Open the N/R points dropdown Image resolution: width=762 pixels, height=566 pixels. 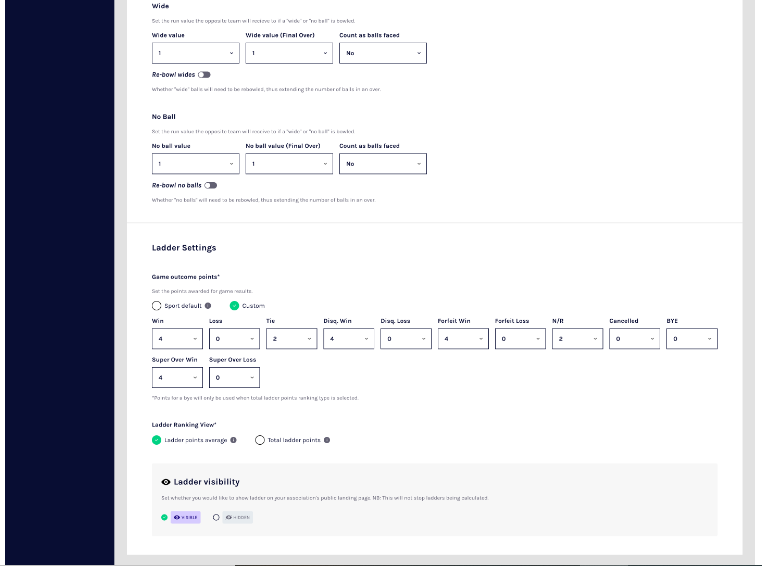577,339
